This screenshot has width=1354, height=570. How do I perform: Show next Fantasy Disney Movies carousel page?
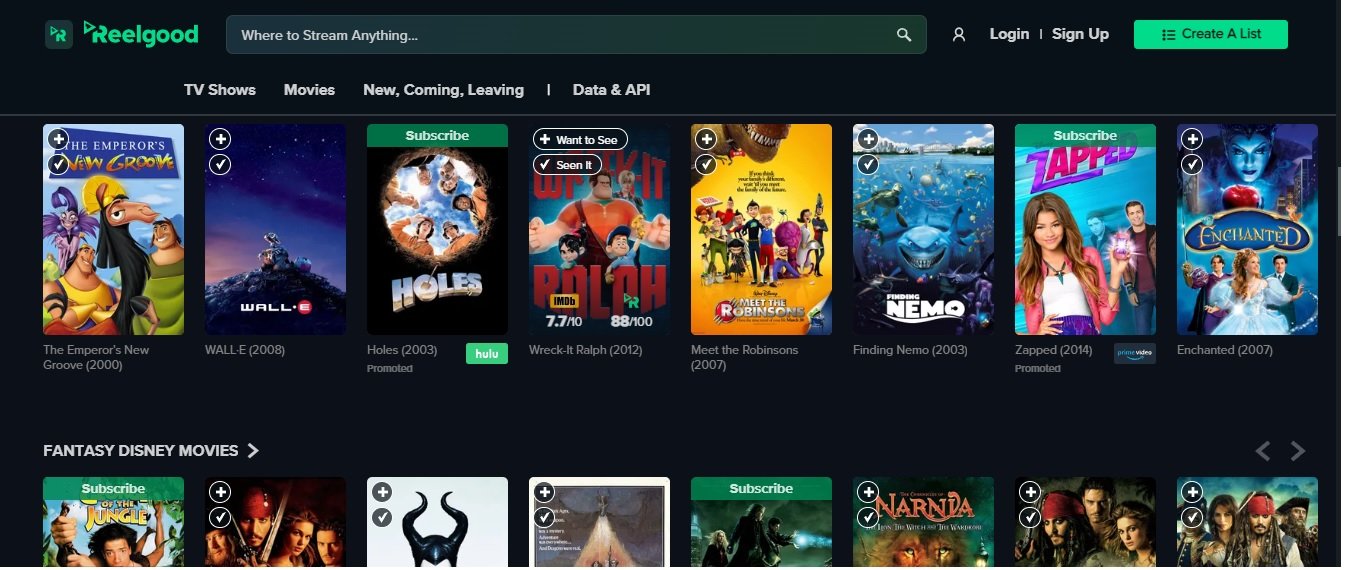coord(1298,451)
